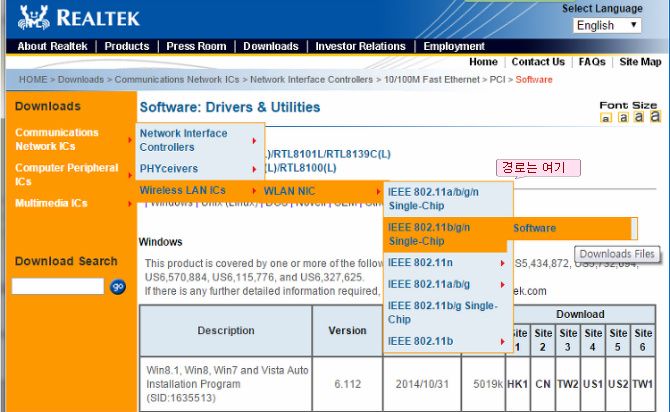Open Products menu

coord(127,46)
